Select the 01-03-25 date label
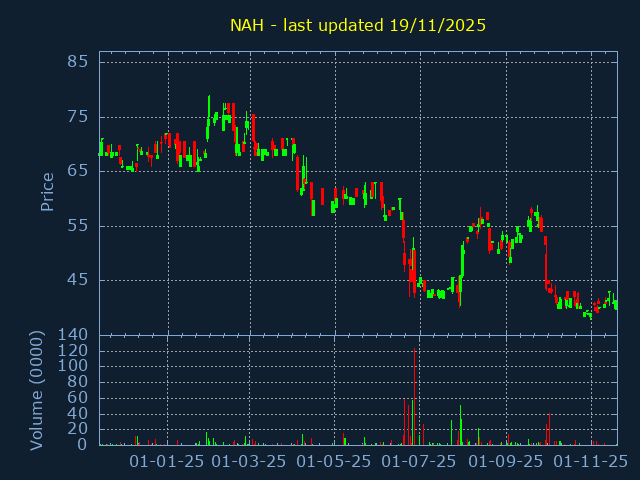Image resolution: width=640 pixels, height=480 pixels. pos(250,462)
